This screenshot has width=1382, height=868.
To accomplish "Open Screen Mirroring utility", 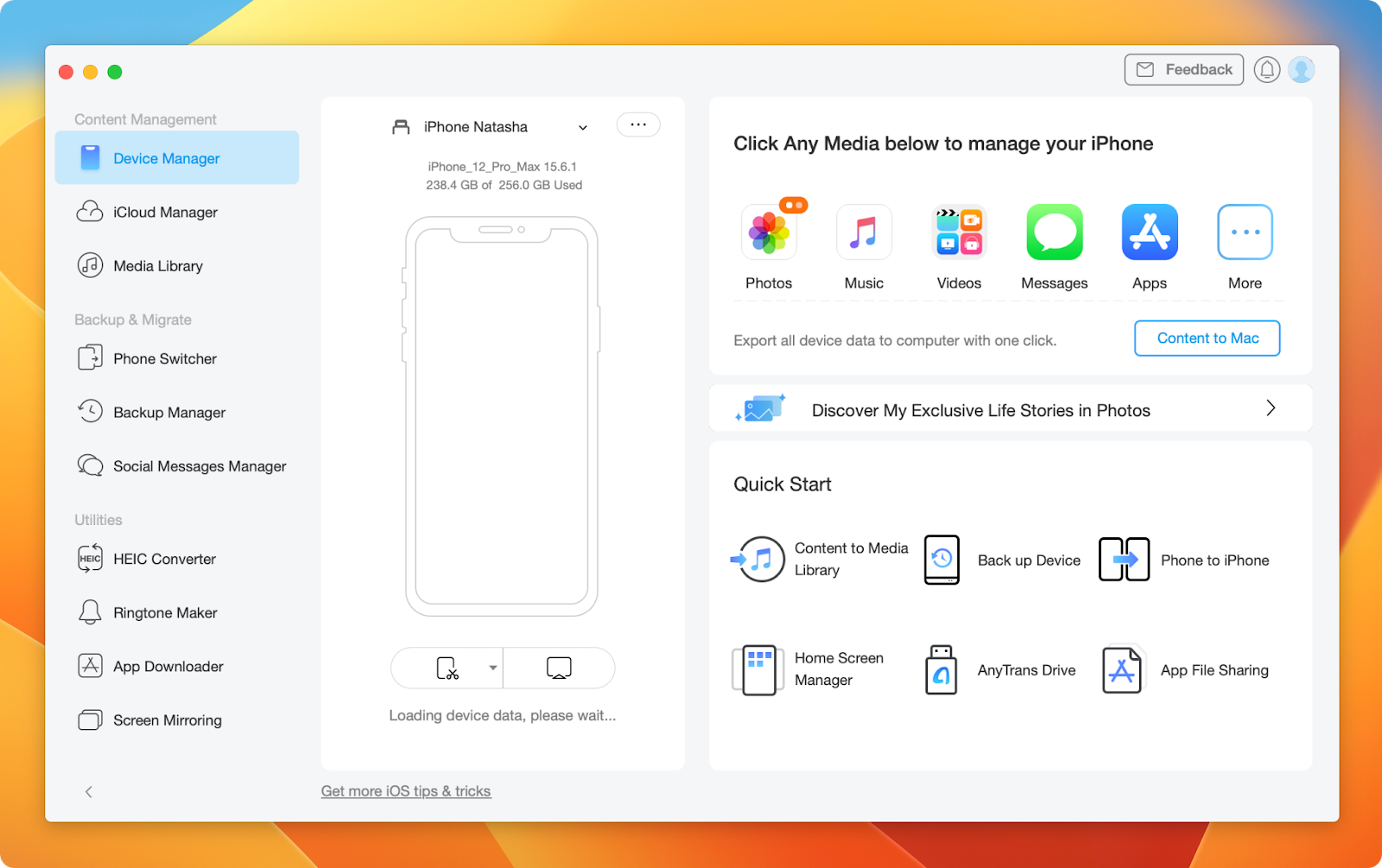I will click(177, 720).
